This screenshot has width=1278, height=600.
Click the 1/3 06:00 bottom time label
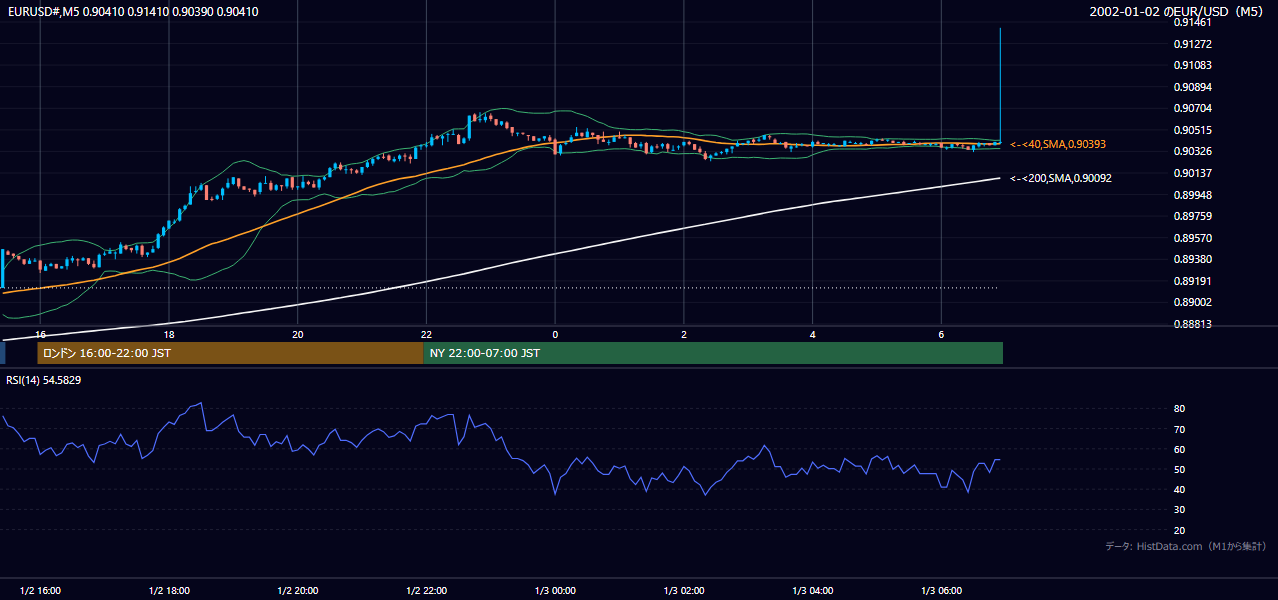point(941,591)
